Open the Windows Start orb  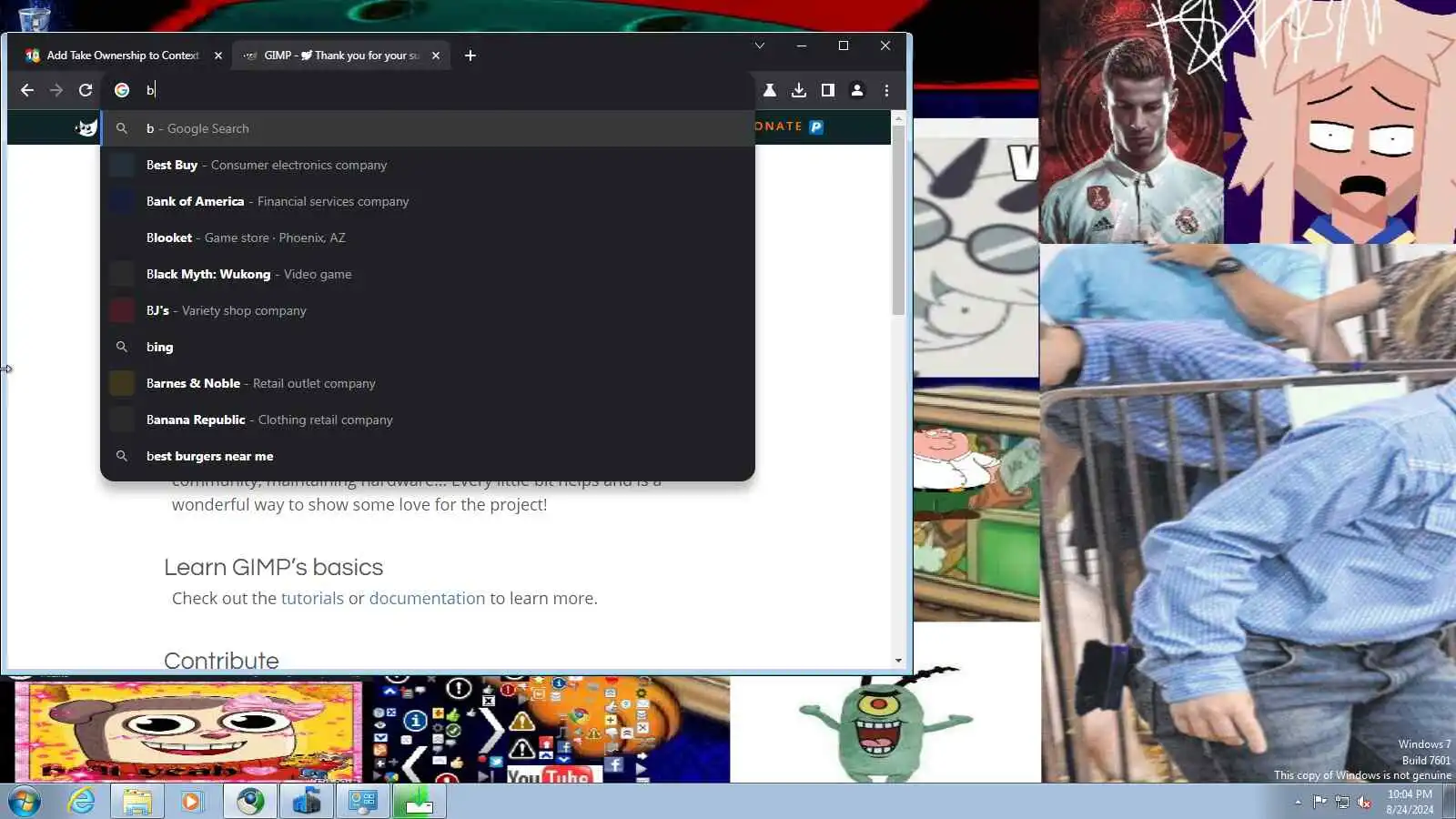coord(25,802)
